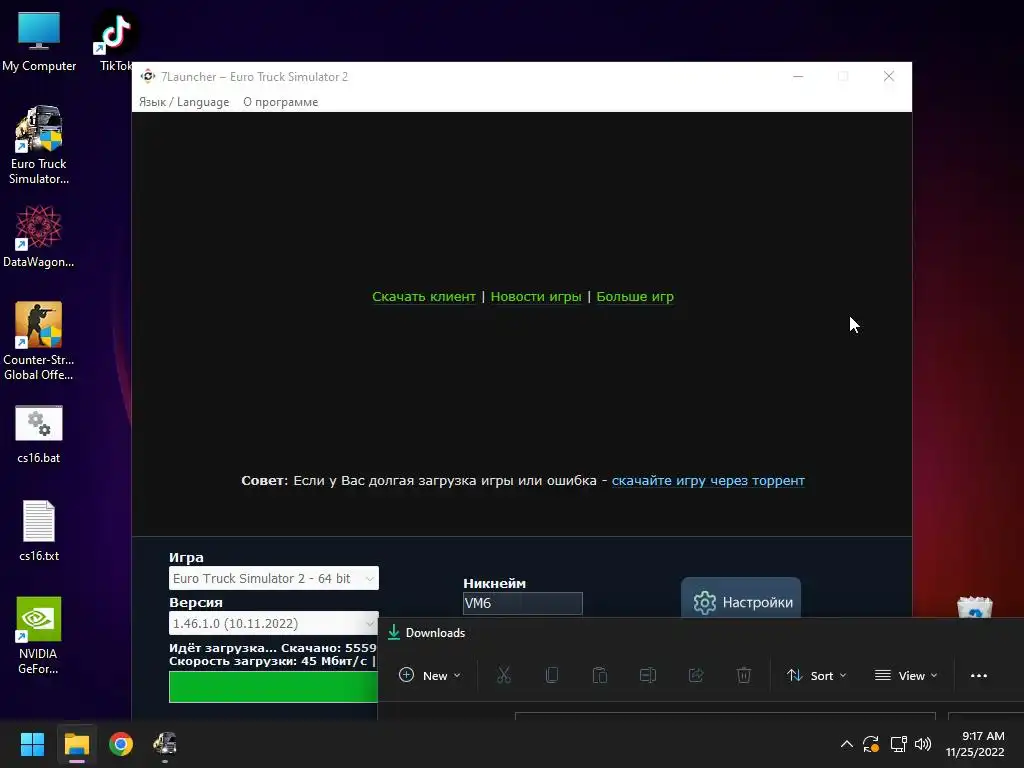Image resolution: width=1024 pixels, height=768 pixels.
Task: Click the Recycle Bin desktop icon
Action: (974, 607)
